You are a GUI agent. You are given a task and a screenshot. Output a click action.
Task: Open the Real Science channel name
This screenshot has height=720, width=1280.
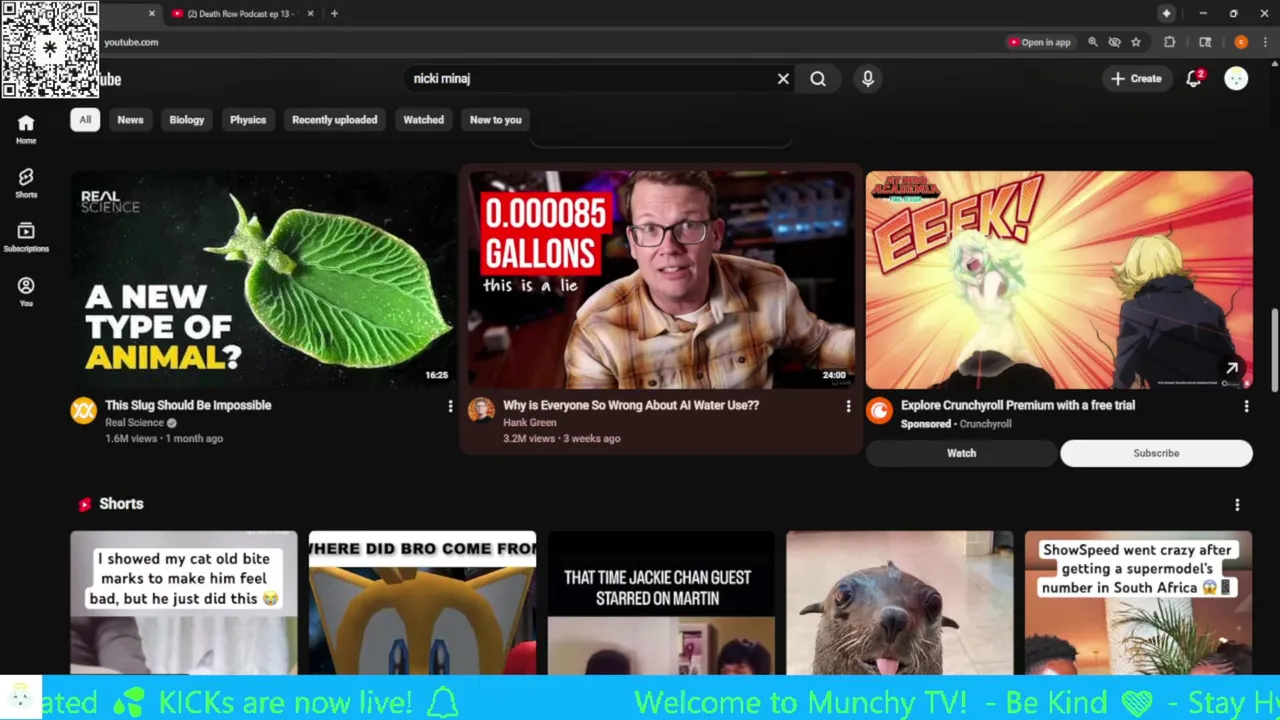click(x=134, y=423)
